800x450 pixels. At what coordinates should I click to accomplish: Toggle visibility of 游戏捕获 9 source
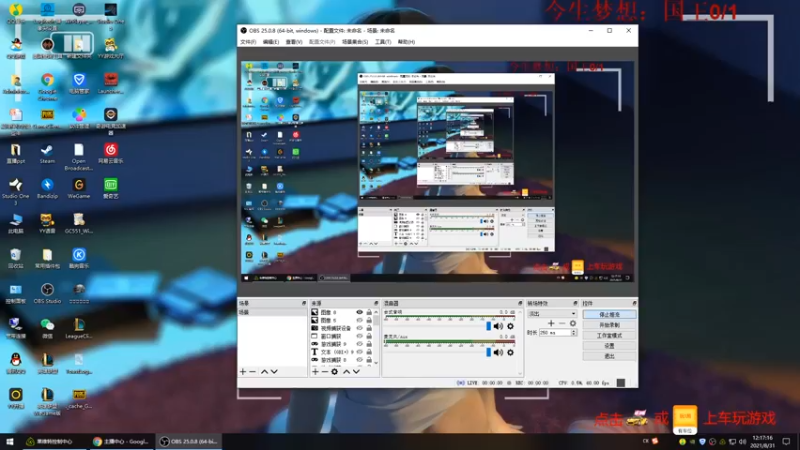[x=359, y=344]
